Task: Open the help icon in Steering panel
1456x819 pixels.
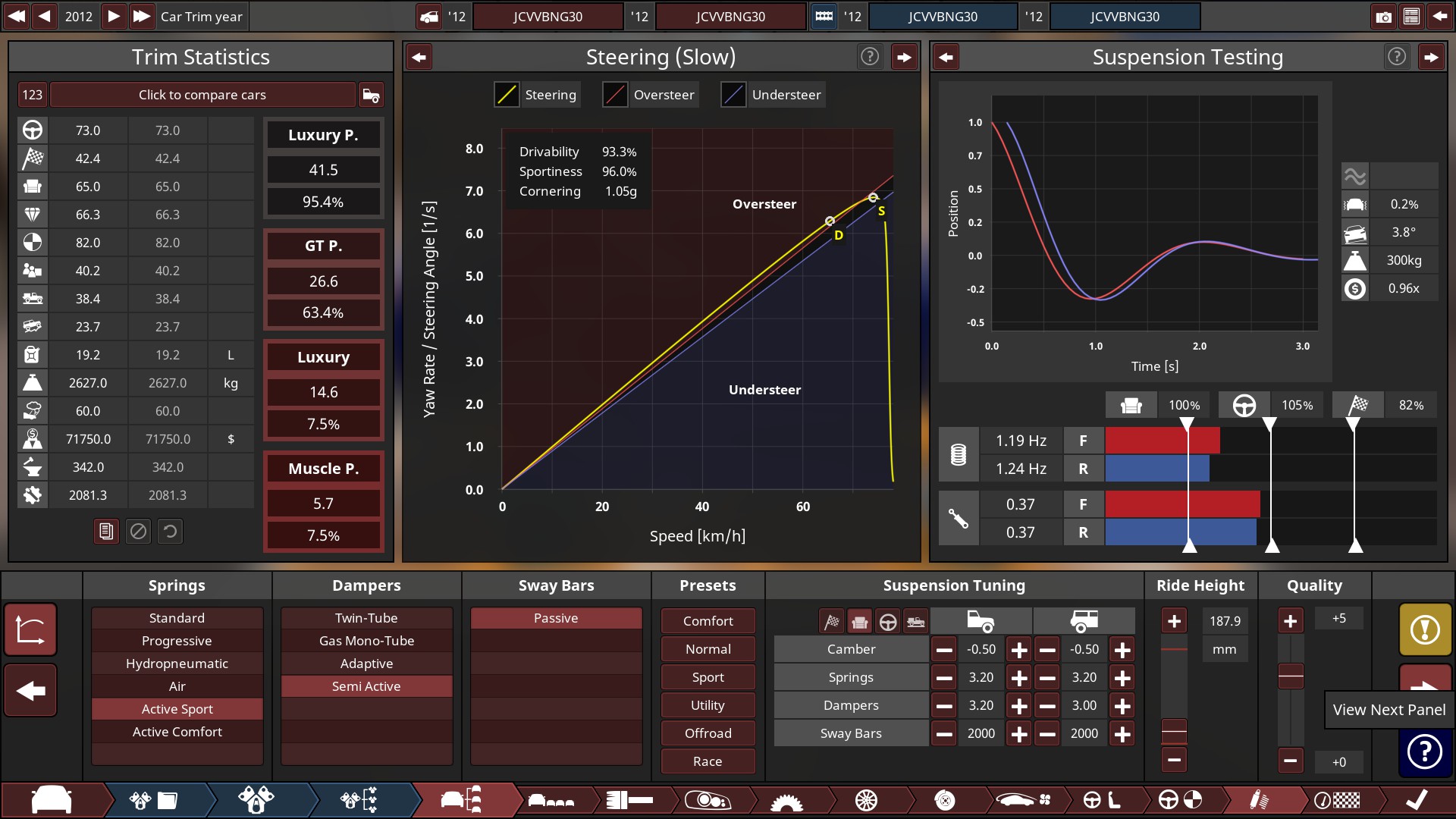Action: [x=869, y=57]
